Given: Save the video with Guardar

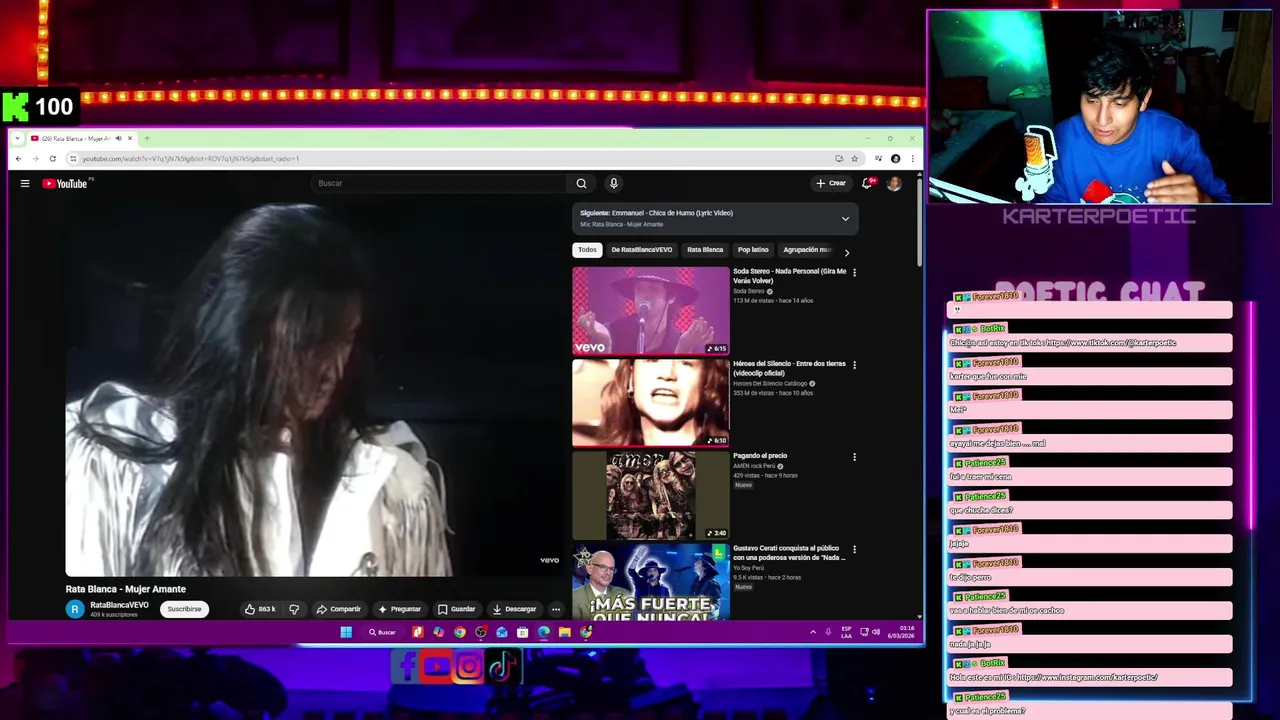Looking at the screenshot, I should click(456, 609).
